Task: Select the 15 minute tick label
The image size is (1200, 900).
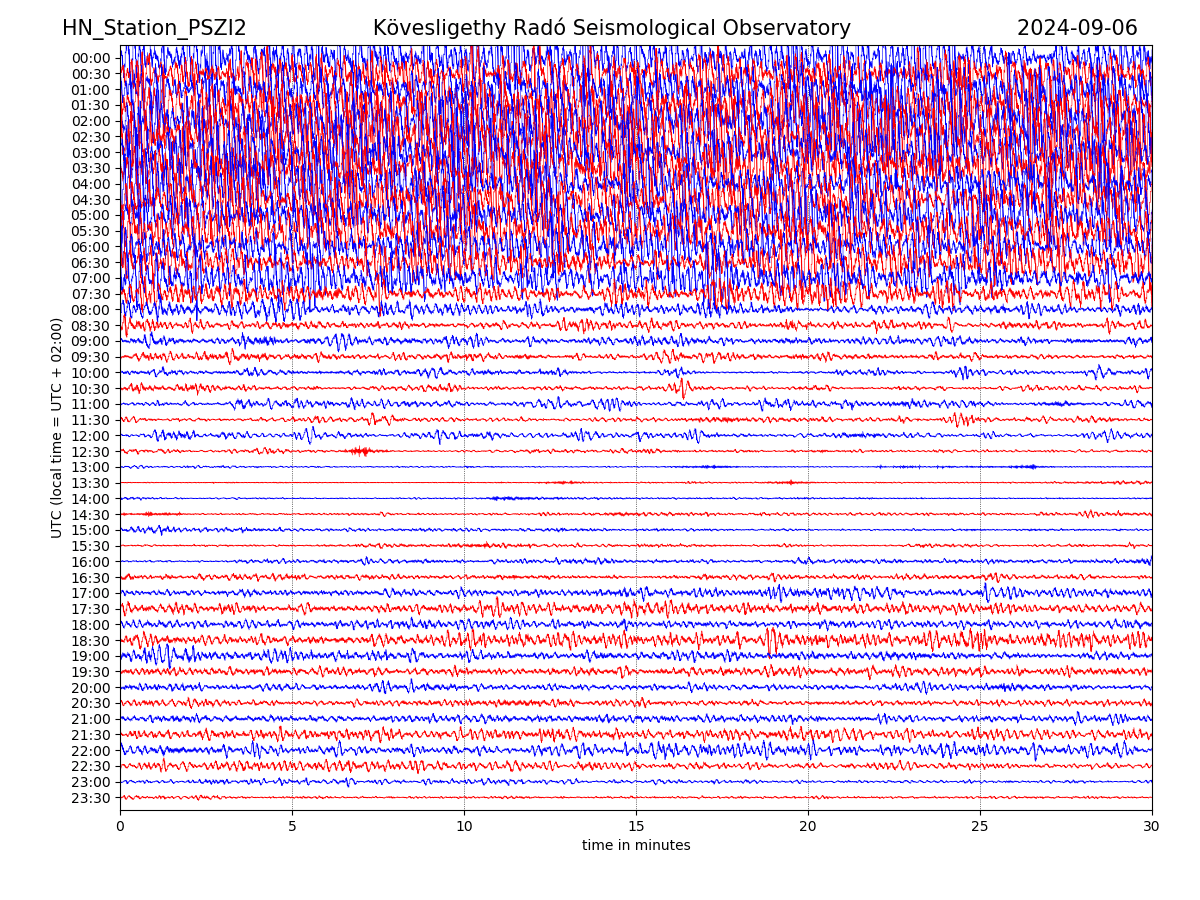Action: [x=636, y=826]
